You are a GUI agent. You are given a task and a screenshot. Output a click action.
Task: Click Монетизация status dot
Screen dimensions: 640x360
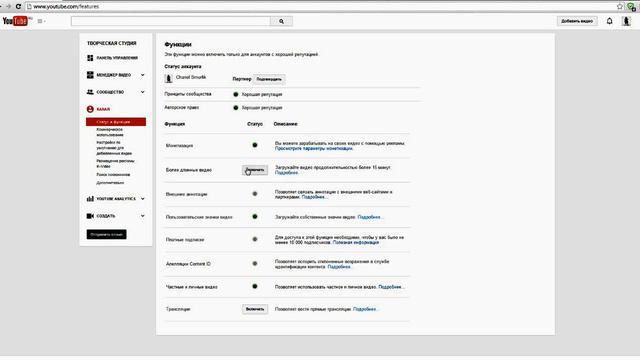pyautogui.click(x=255, y=145)
